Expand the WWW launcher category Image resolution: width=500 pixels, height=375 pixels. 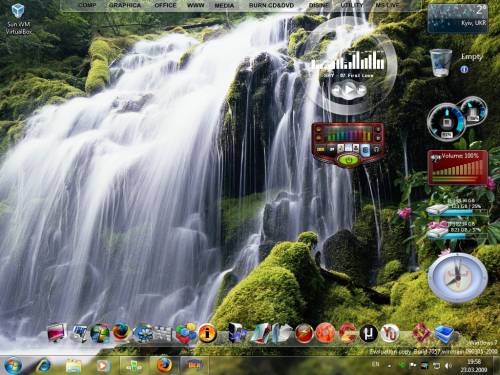click(x=196, y=5)
